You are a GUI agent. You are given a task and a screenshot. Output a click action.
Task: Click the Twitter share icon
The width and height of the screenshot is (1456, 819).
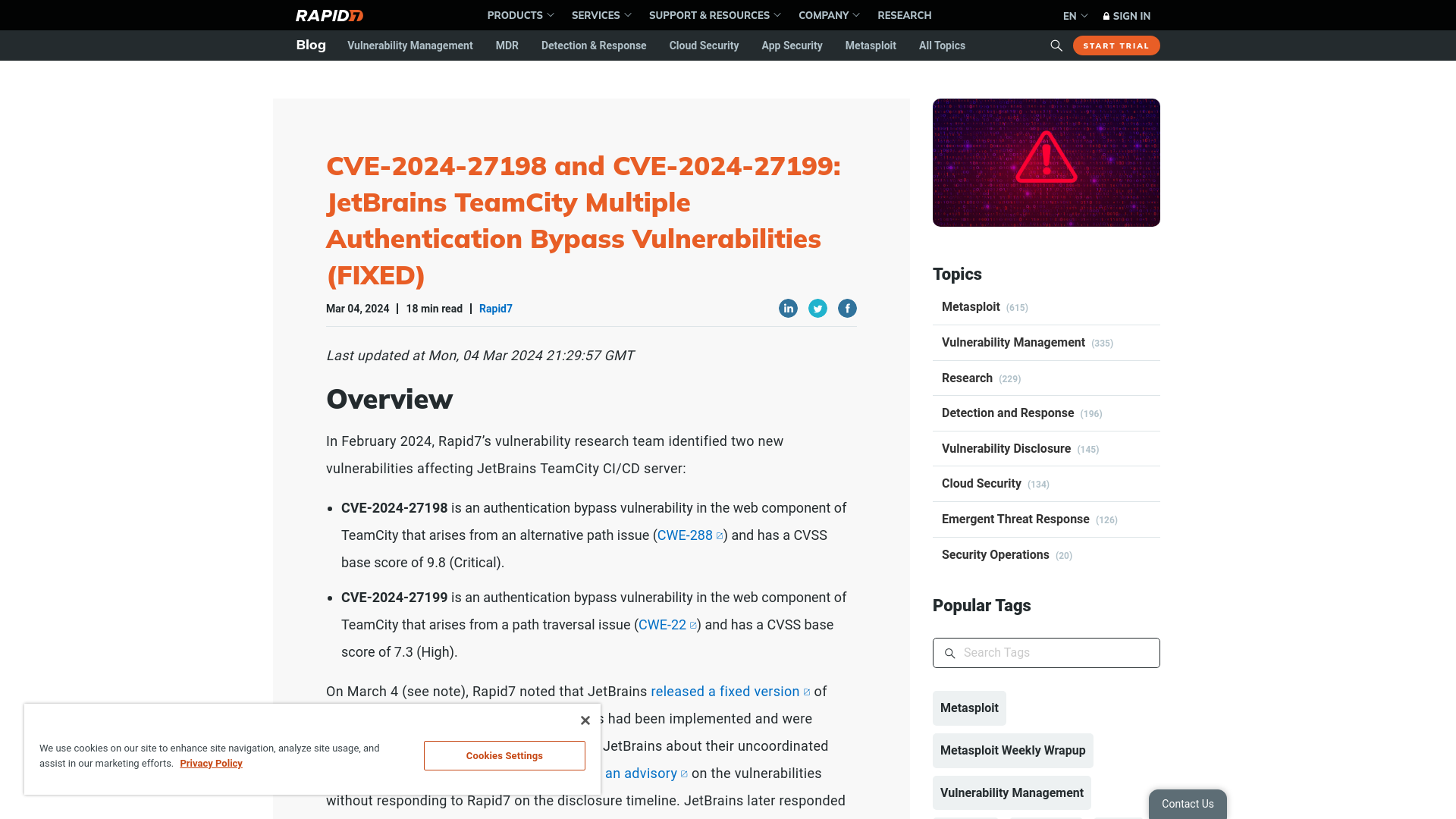pyautogui.click(x=817, y=307)
